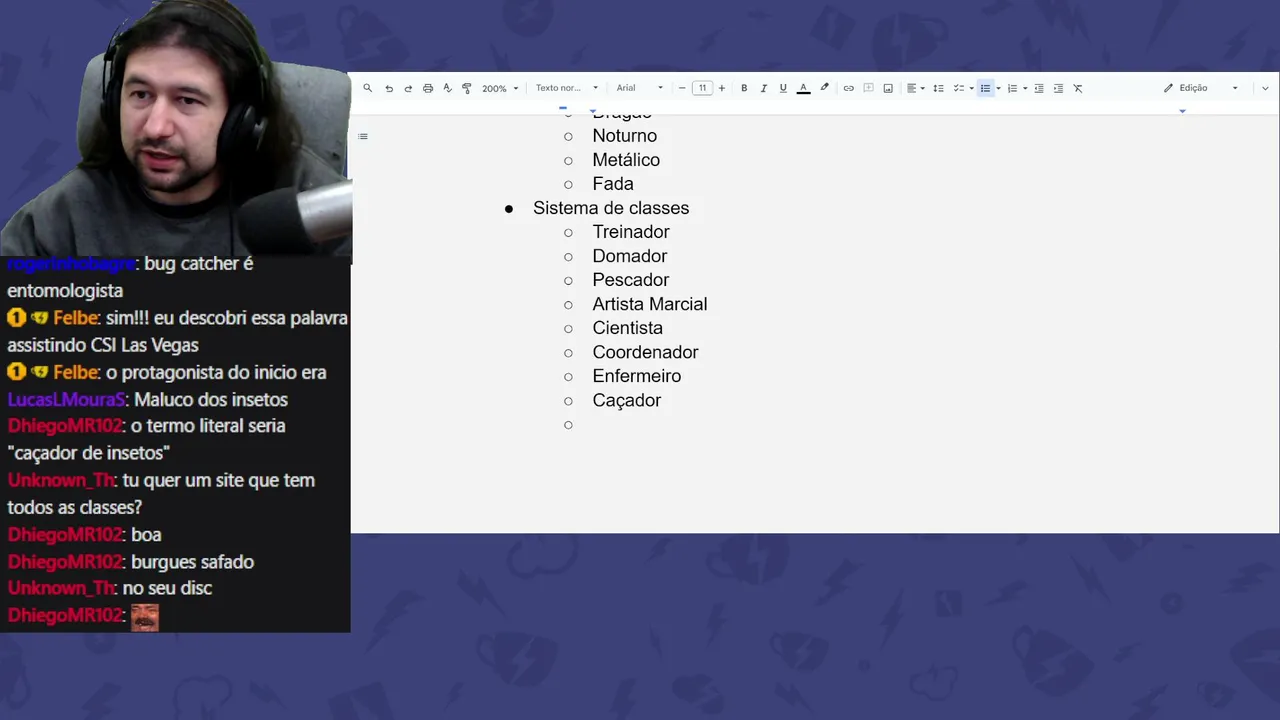Open the numbered list style arrow

pyautogui.click(x=1025, y=88)
